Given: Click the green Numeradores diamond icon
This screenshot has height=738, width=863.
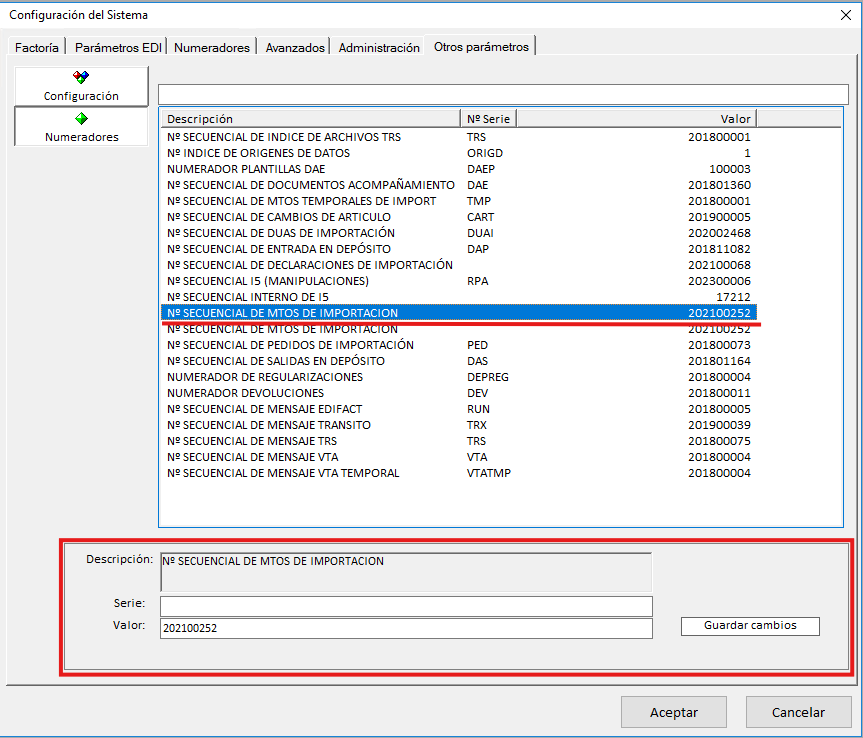Looking at the screenshot, I should coord(81,118).
